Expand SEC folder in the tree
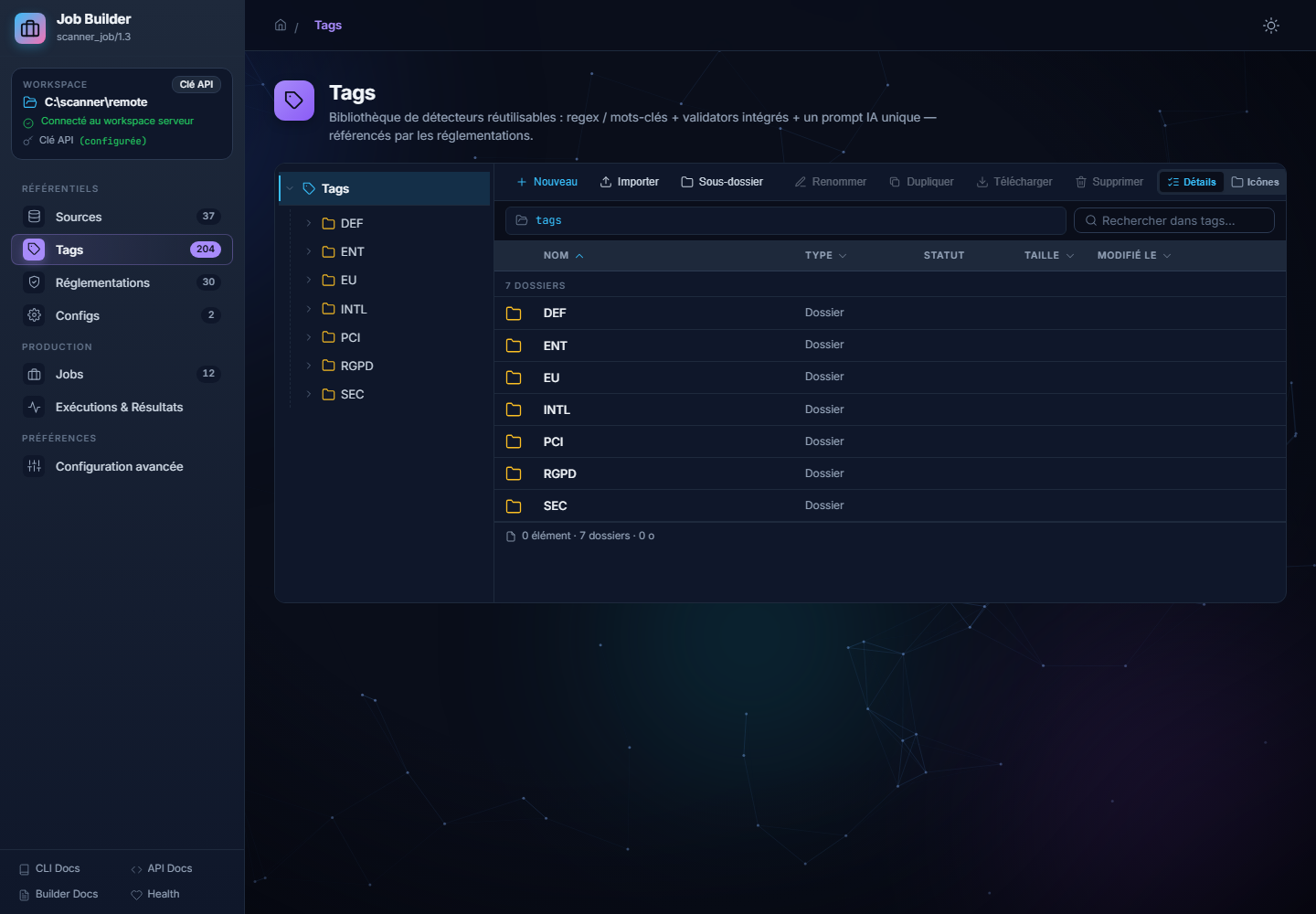Image resolution: width=1316 pixels, height=914 pixels. click(x=309, y=394)
